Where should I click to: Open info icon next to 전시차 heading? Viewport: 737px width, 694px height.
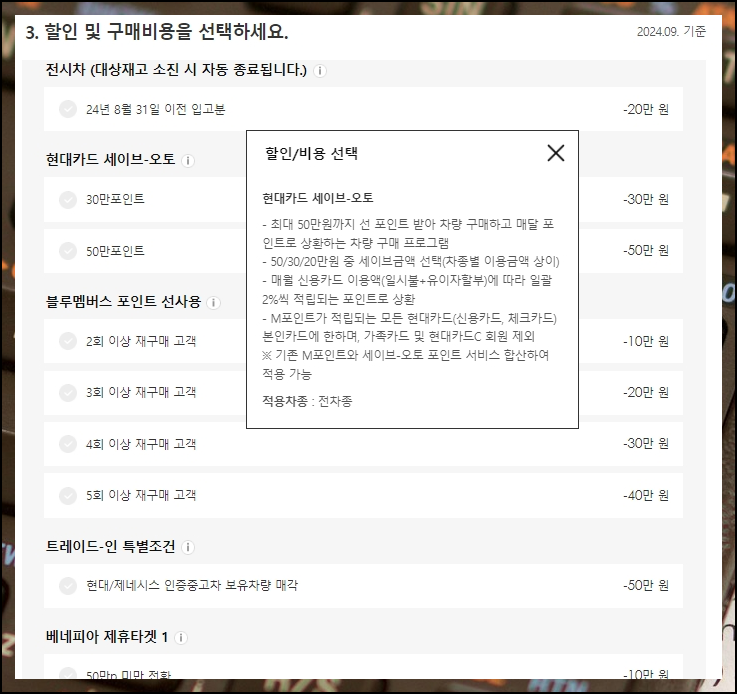click(x=320, y=71)
